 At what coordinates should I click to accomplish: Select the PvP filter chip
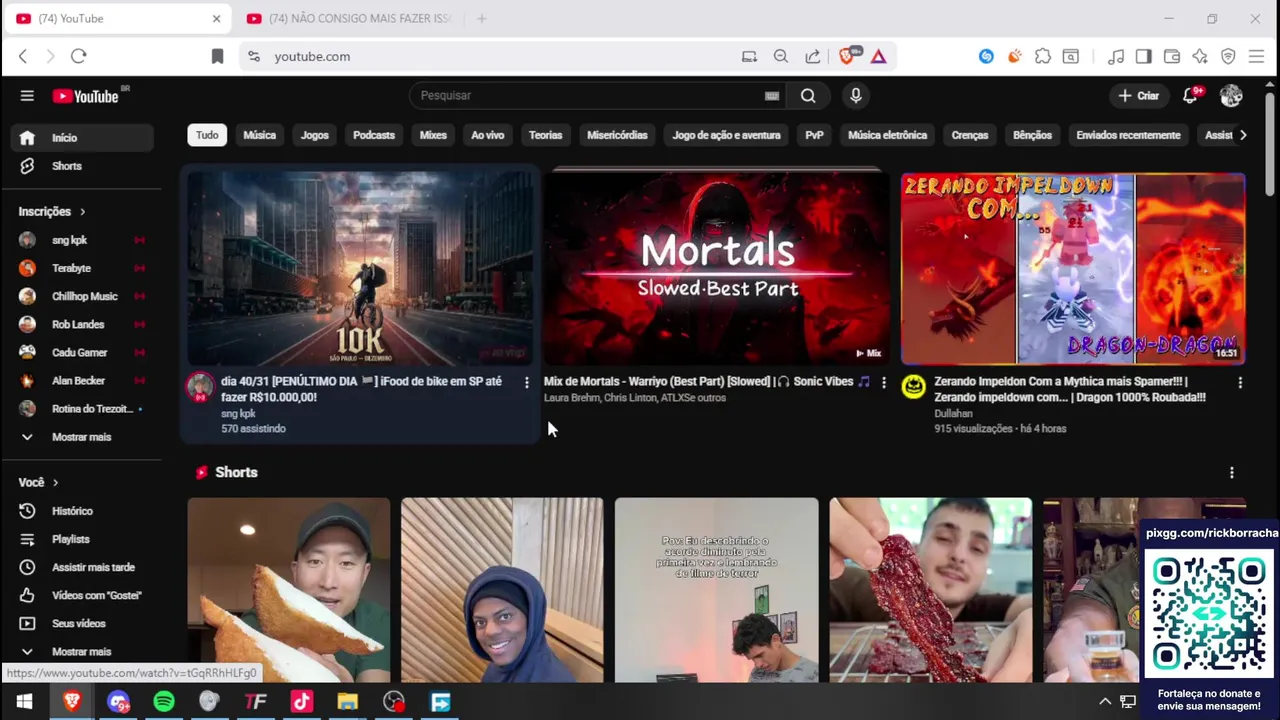pyautogui.click(x=814, y=135)
